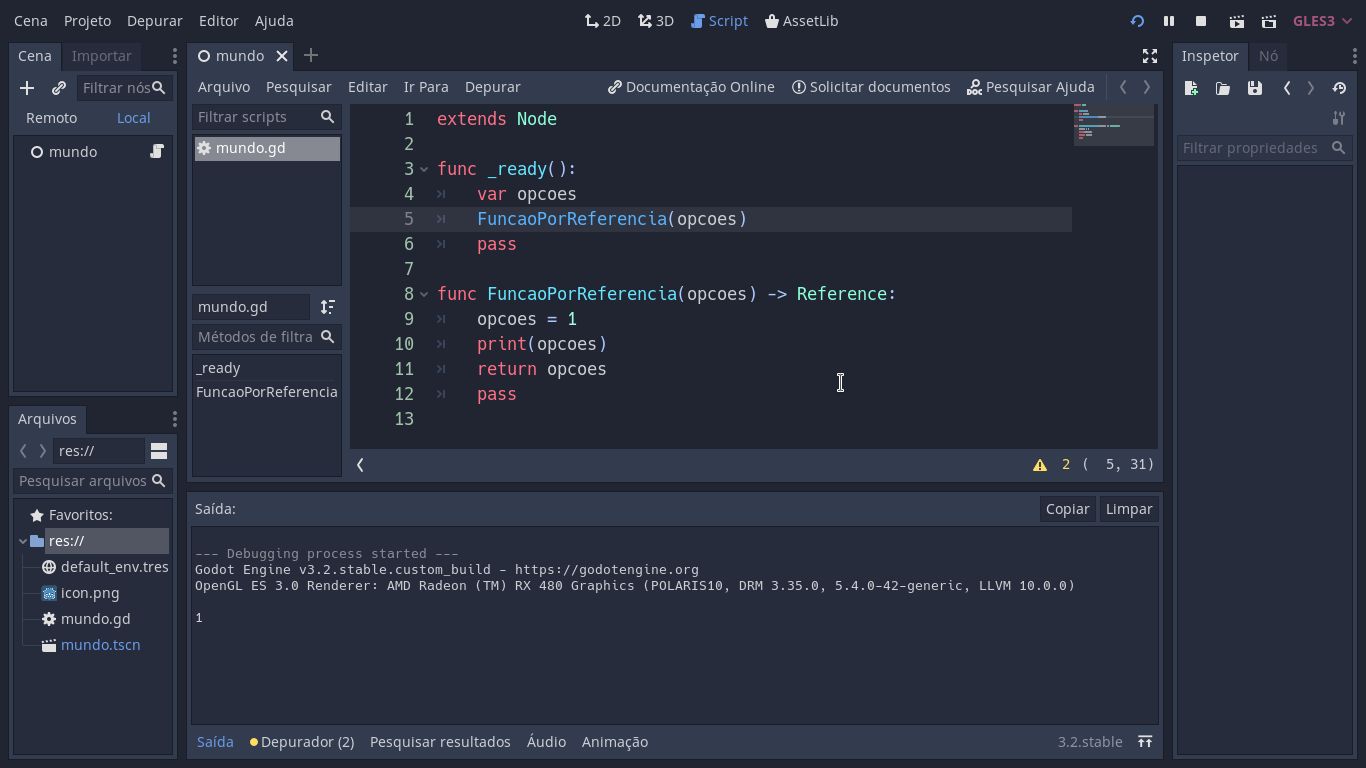Viewport: 1366px width, 768px height.
Task: Open Arquivos dock options menu
Action: 174,419
